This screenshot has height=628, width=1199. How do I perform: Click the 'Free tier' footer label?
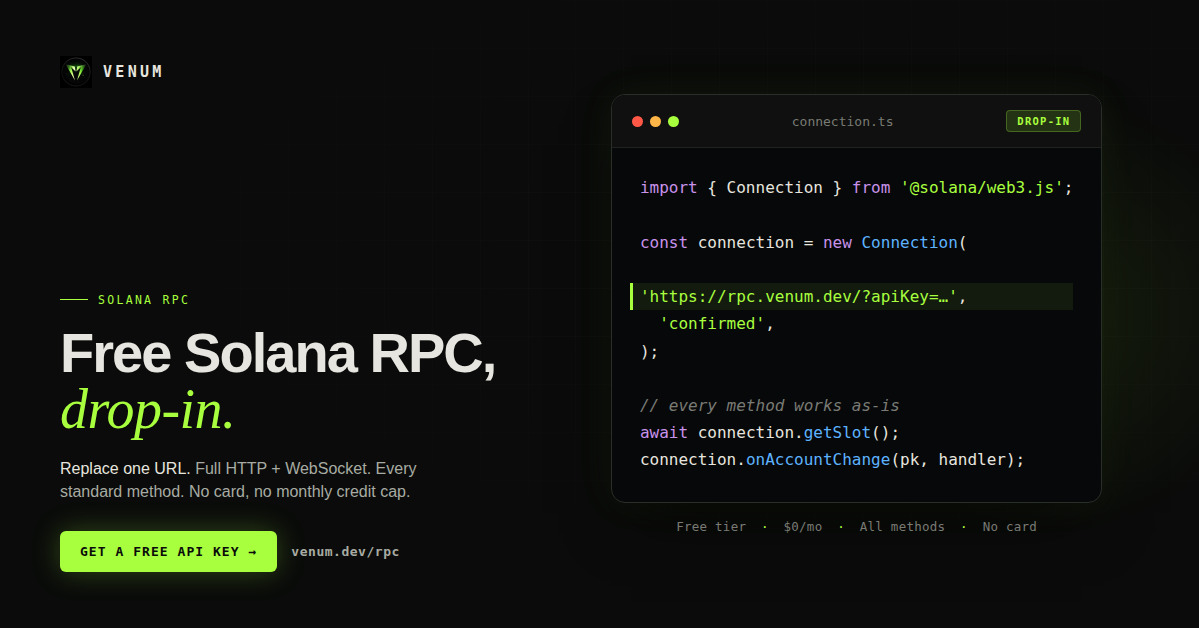pos(711,526)
